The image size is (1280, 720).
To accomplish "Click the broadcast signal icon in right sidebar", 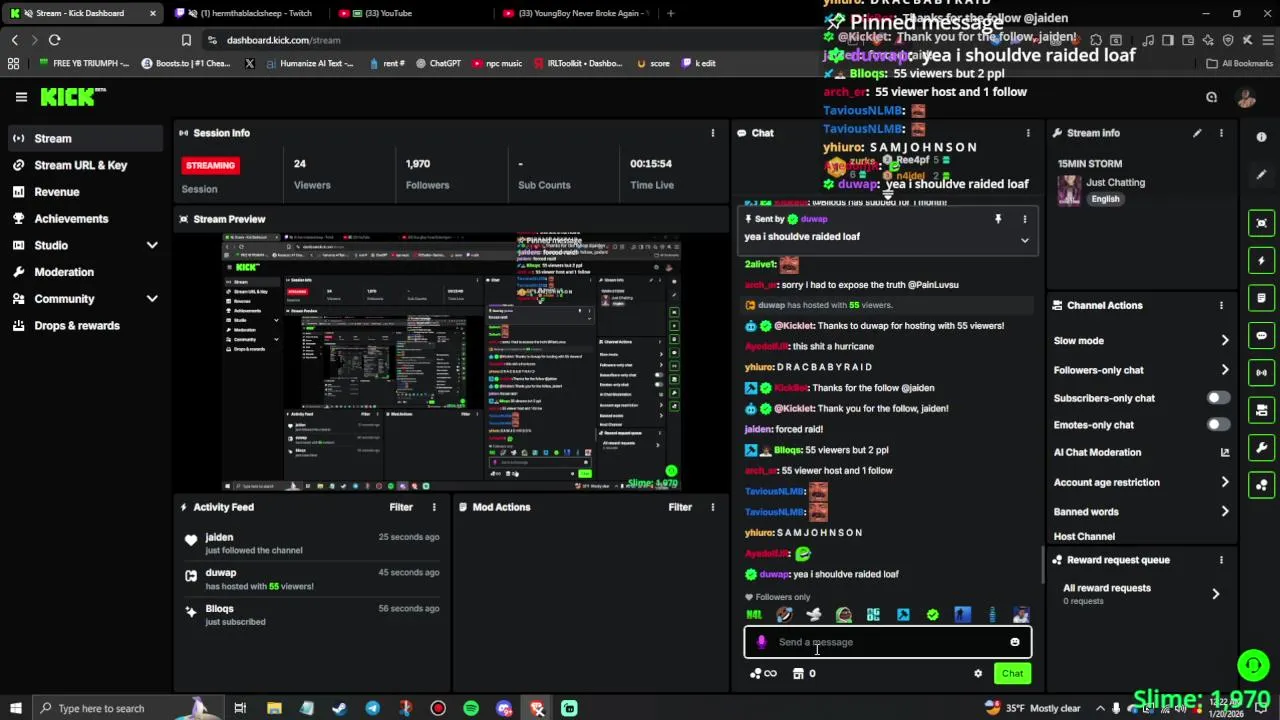I will [x=1262, y=373].
